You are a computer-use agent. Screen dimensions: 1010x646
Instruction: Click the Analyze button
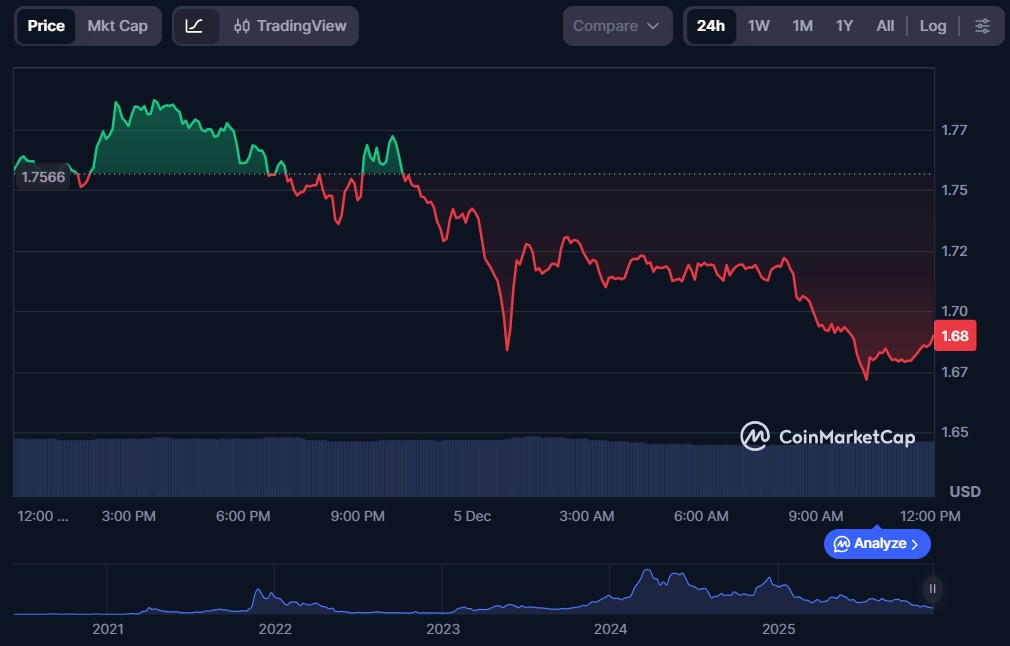coord(877,544)
